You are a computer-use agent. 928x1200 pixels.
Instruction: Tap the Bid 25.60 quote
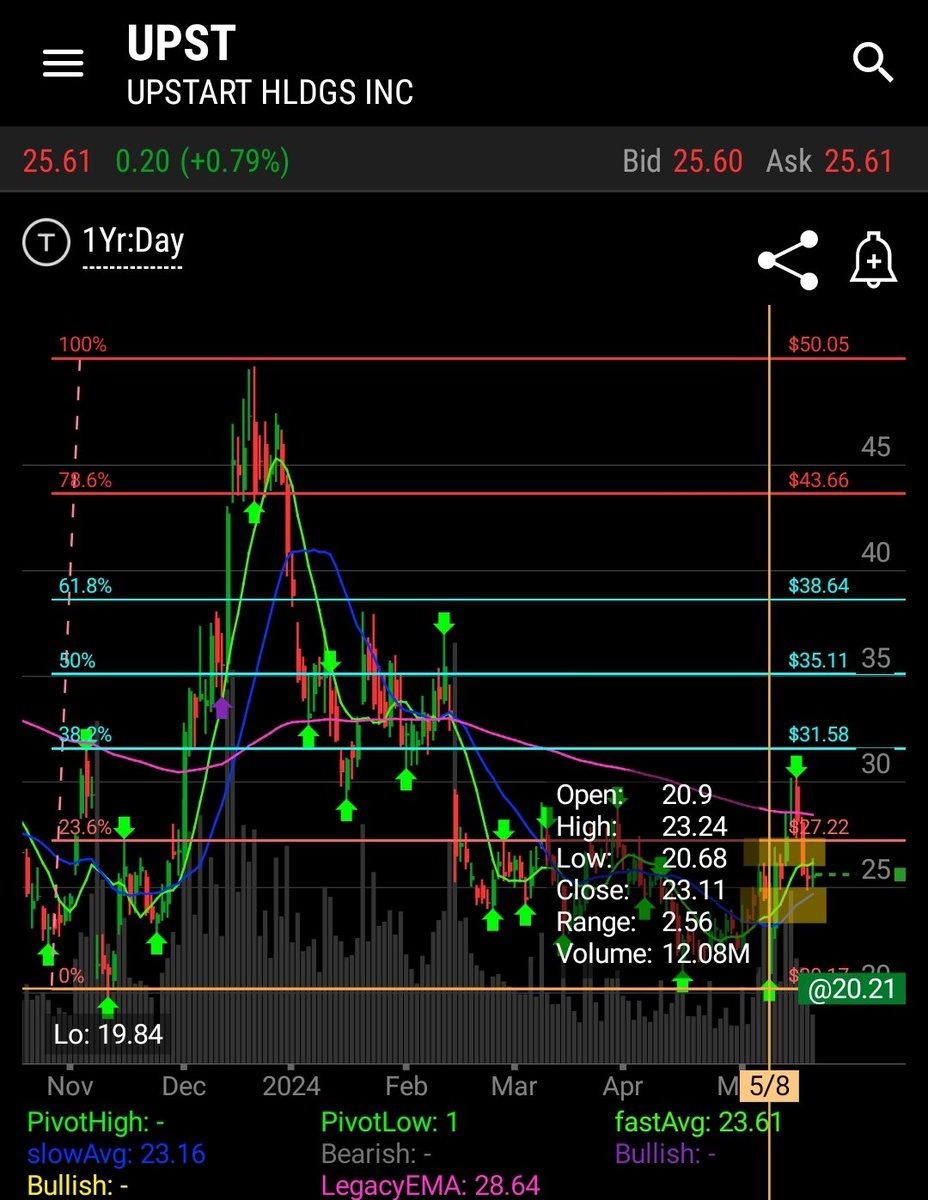pos(682,161)
